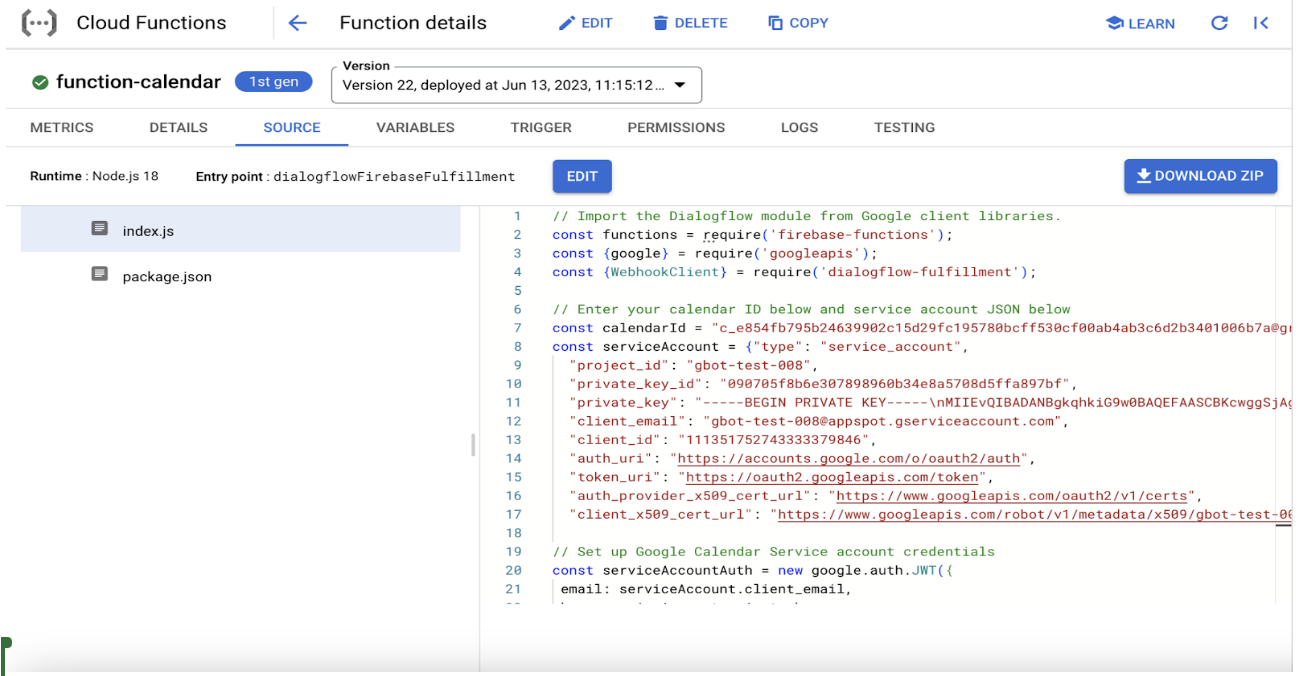Open the oauth2.googleapis.com token link

point(832,478)
